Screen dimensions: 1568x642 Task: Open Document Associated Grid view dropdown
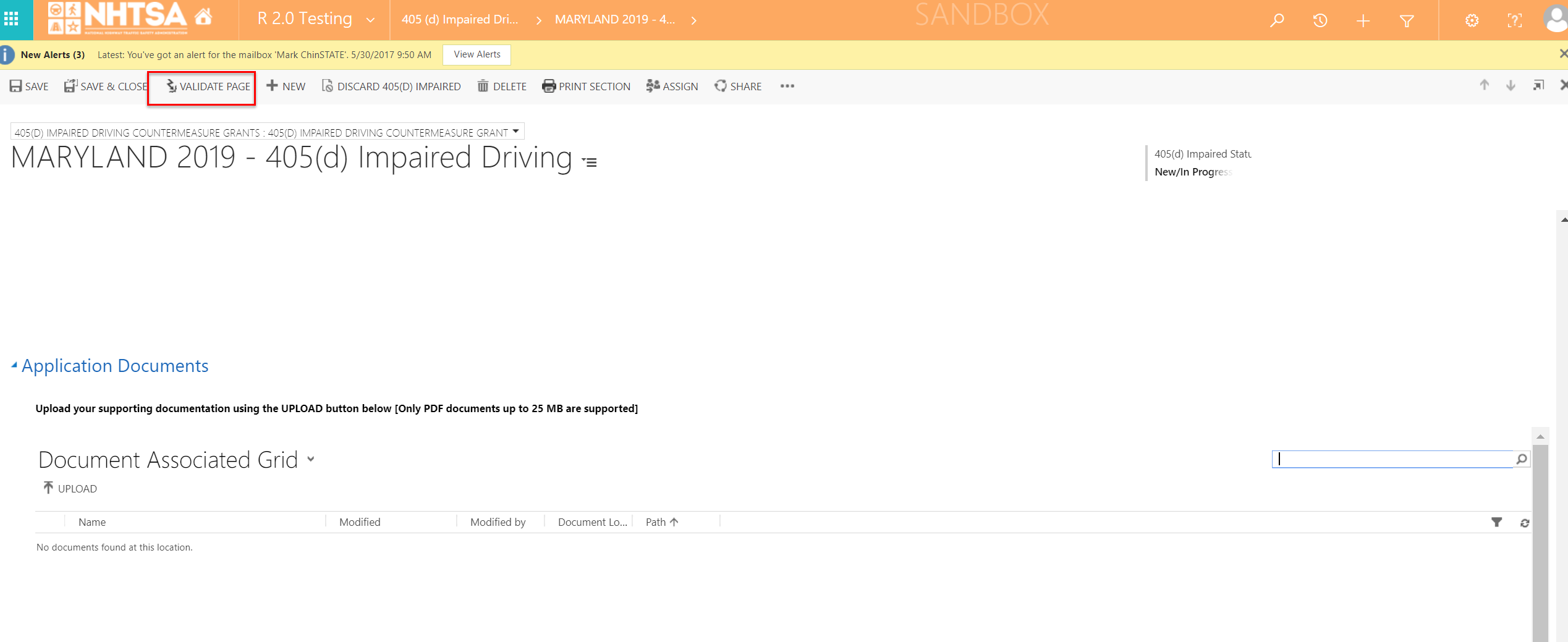tap(311, 459)
